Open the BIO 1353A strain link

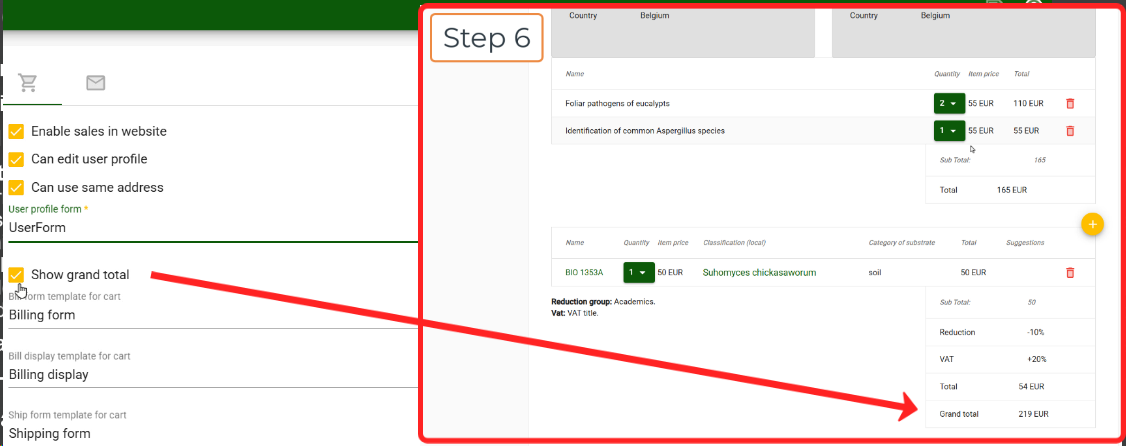584,272
